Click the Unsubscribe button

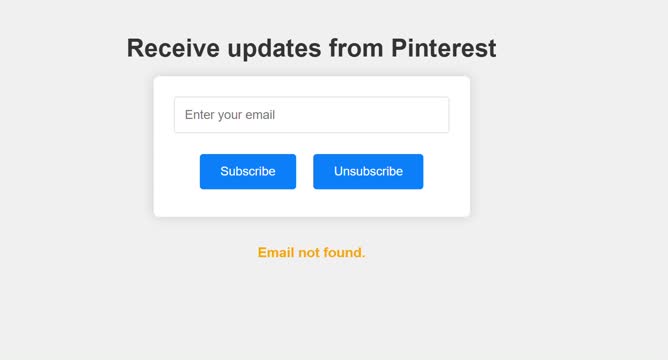click(368, 171)
